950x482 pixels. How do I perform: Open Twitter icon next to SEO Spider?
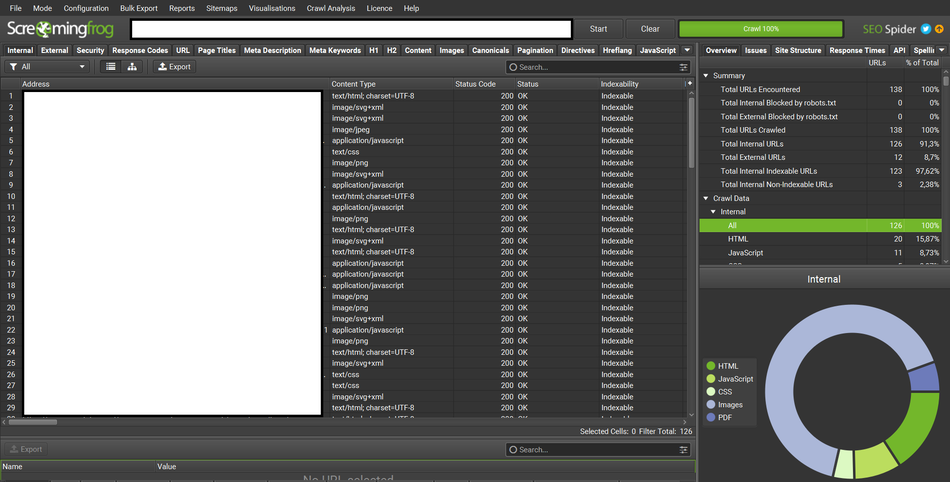tap(926, 29)
